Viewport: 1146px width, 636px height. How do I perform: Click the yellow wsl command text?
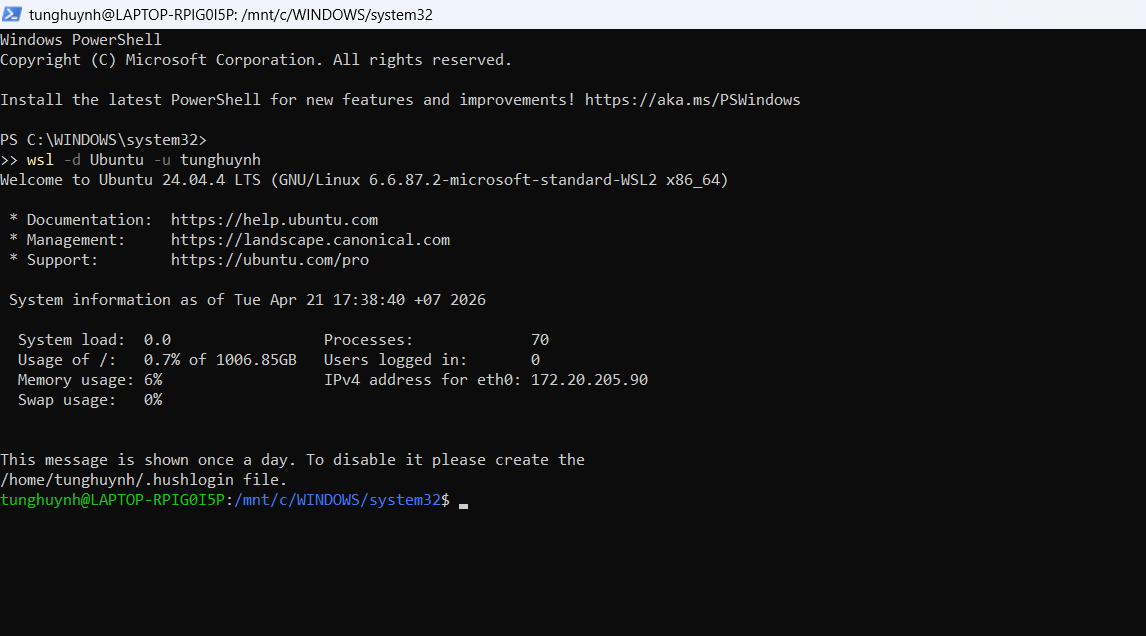(40, 160)
